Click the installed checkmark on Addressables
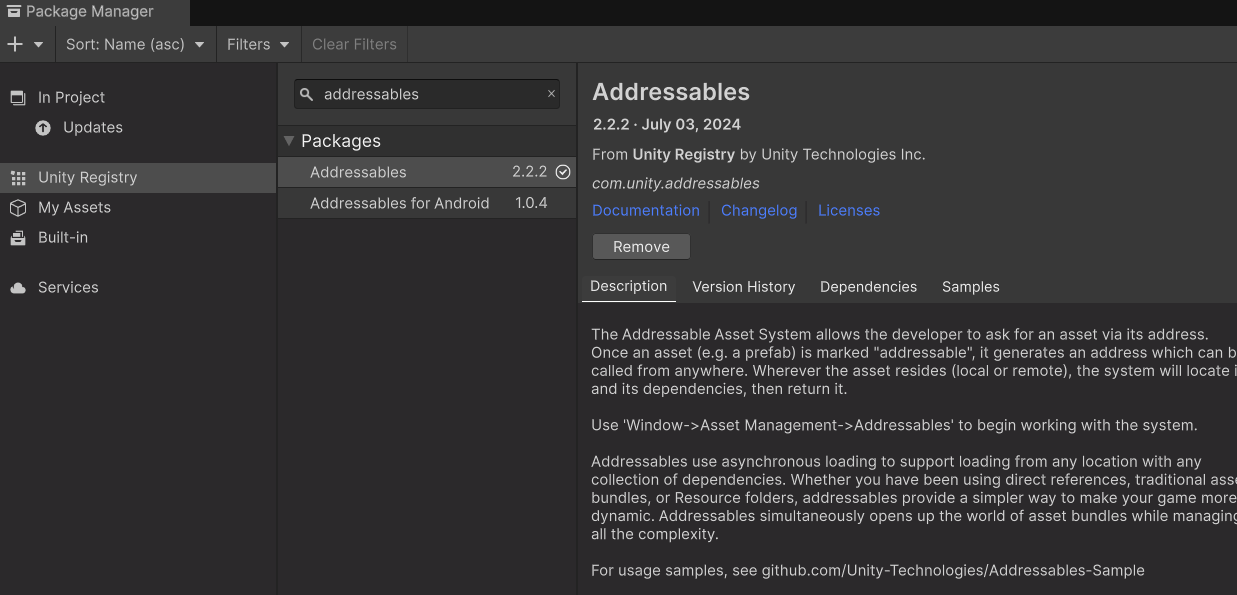 click(x=563, y=172)
